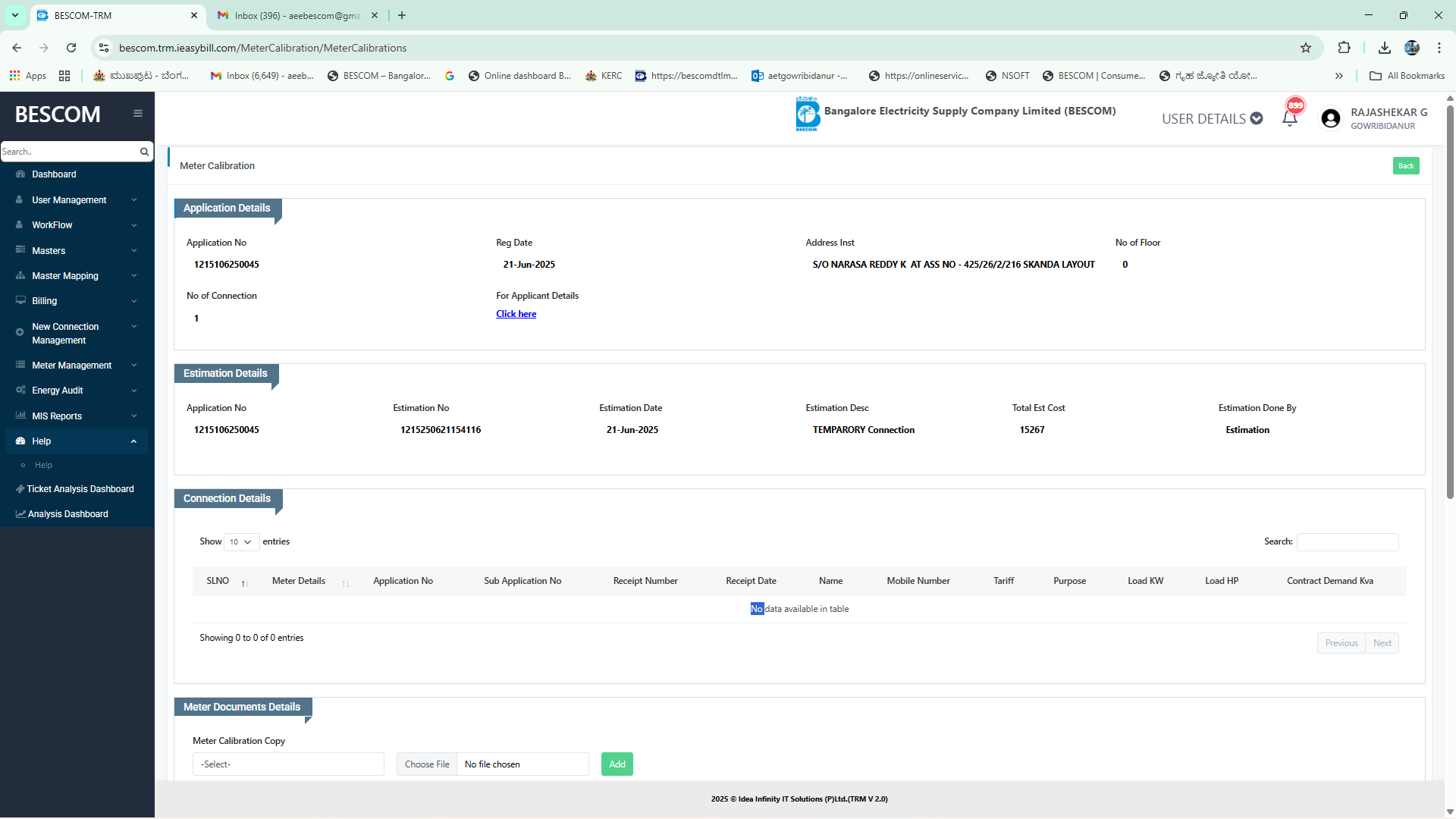Bookmark this page with star icon

pos(1306,48)
